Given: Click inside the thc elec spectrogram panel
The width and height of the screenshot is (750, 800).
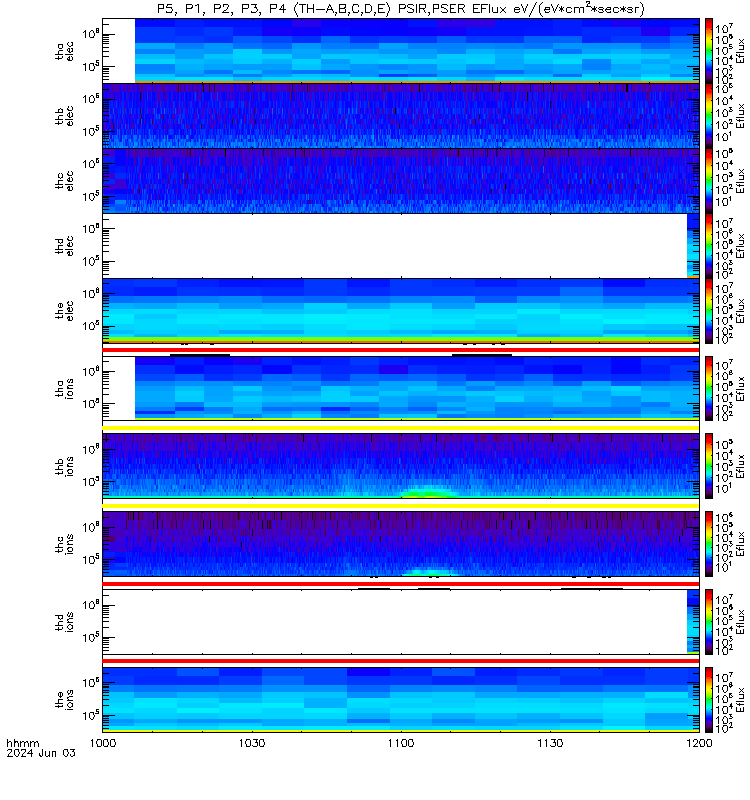Looking at the screenshot, I should [x=401, y=180].
